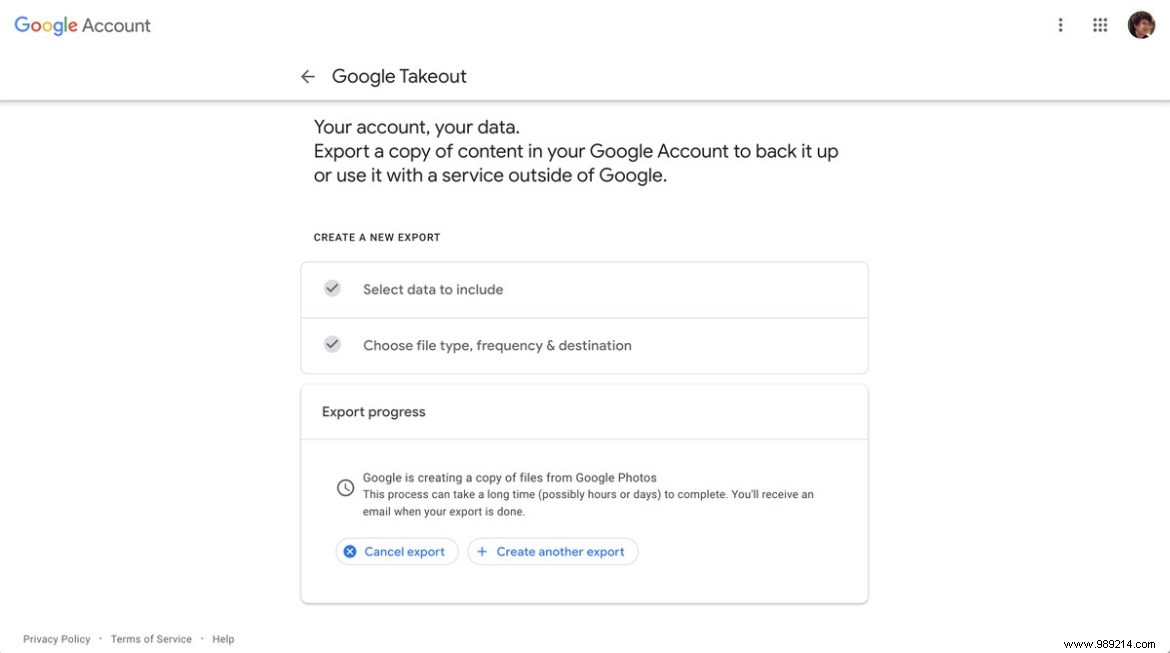1170x653 pixels.
Task: Select the Create a new export heading
Action: [376, 237]
